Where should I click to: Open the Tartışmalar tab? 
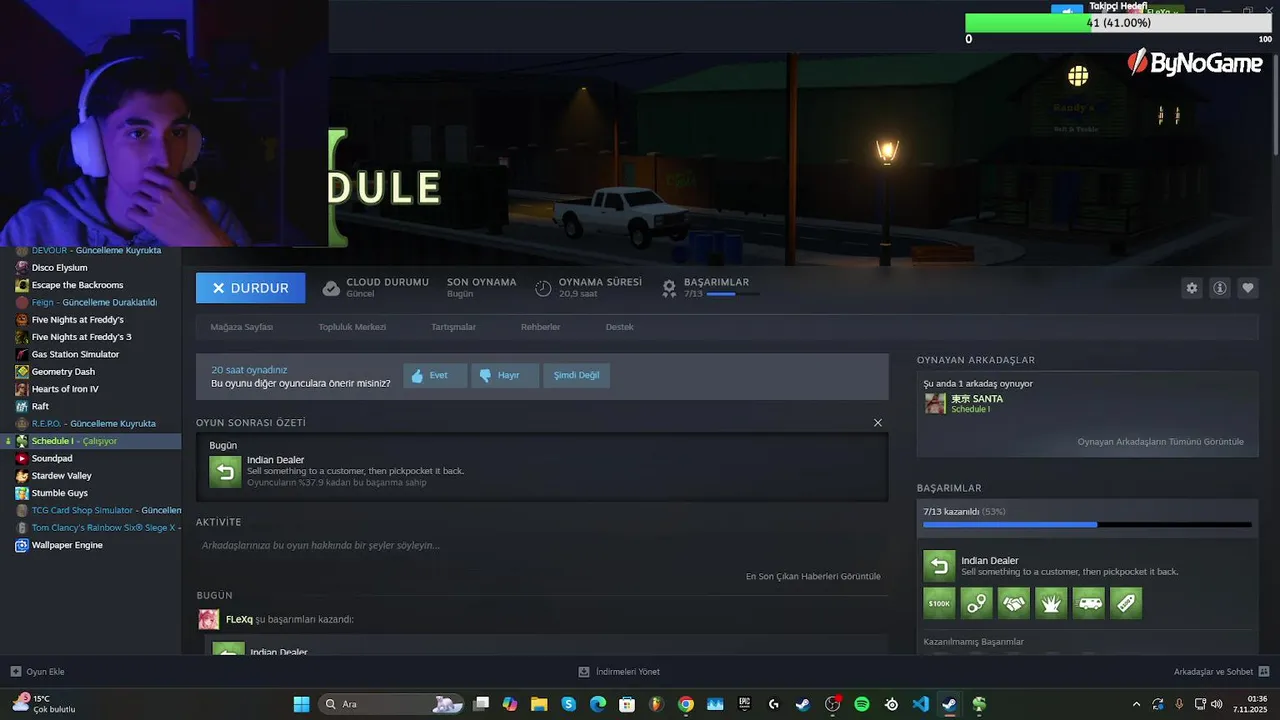(x=453, y=327)
